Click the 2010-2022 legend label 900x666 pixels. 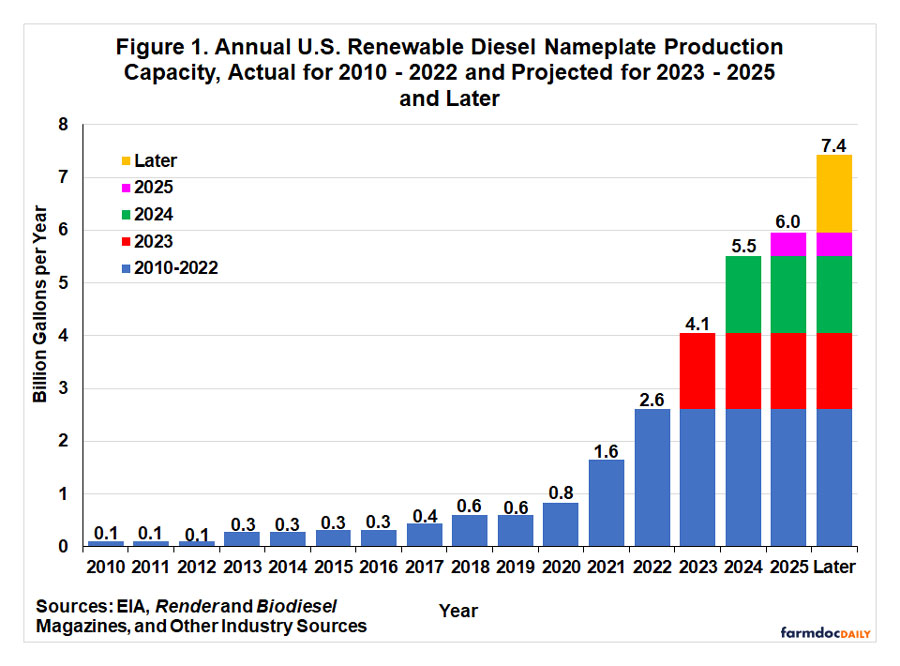[x=176, y=268]
